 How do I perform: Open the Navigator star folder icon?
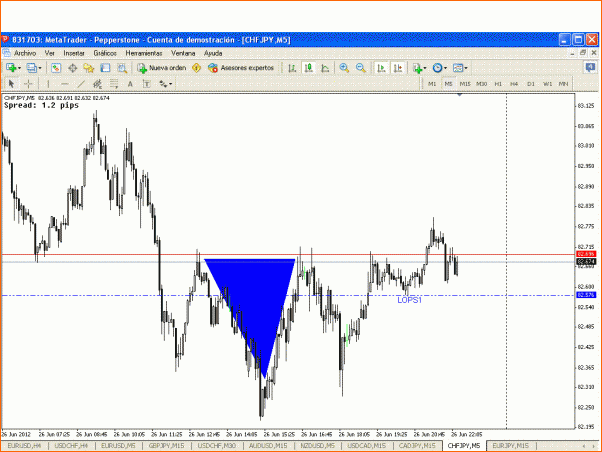[x=89, y=68]
